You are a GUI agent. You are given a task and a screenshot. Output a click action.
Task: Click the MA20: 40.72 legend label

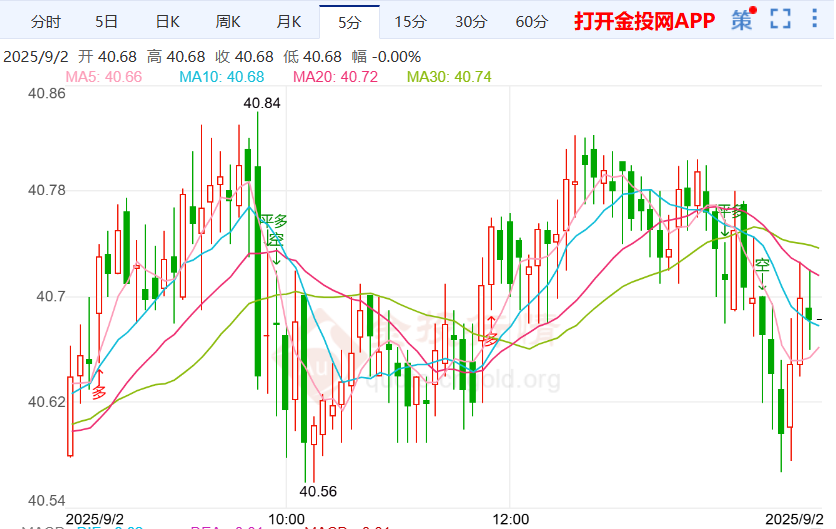(335, 77)
